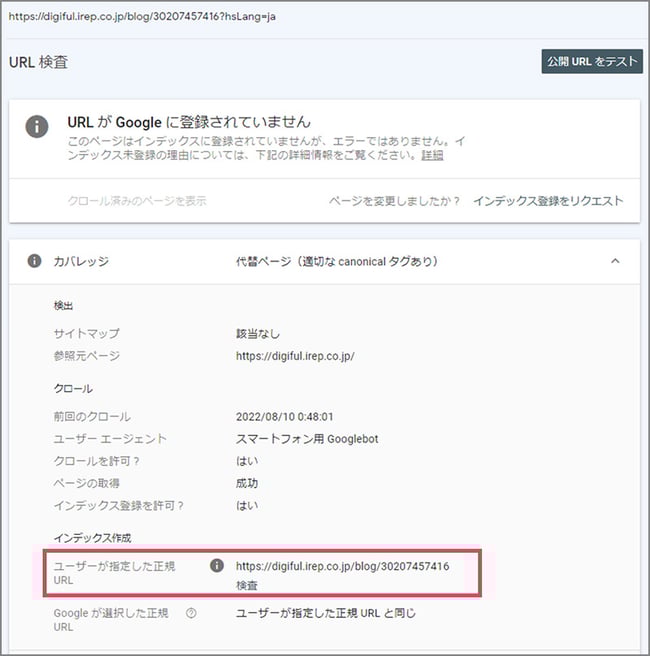
Task: Click the ユーザーが指定した正規 URL と同じ value
Action: [x=325, y=613]
